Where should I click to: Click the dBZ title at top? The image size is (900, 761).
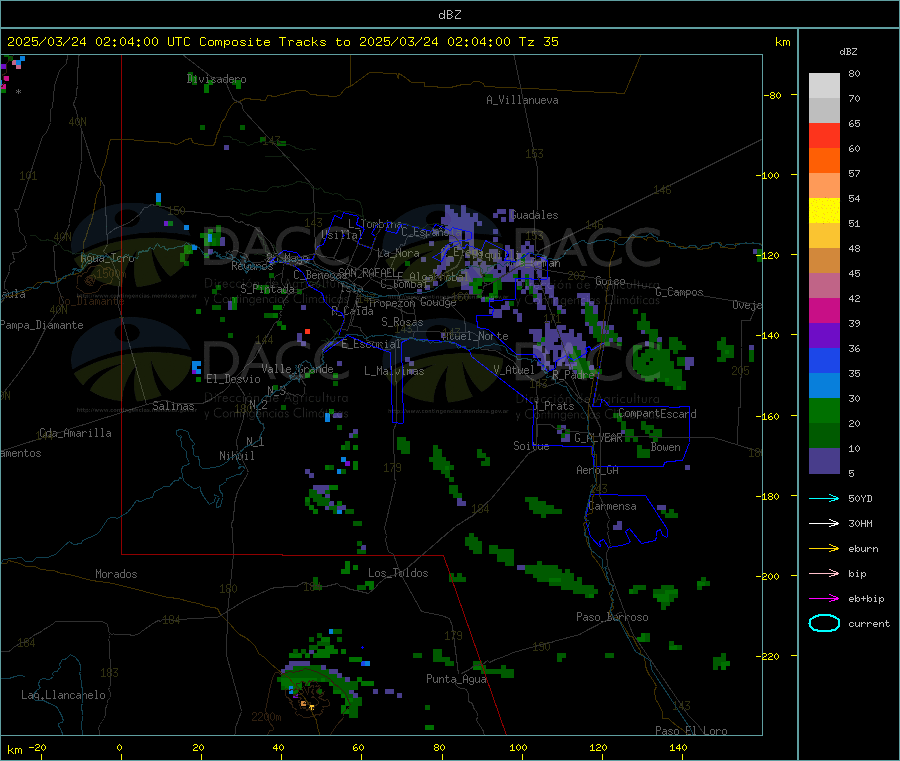coord(449,15)
